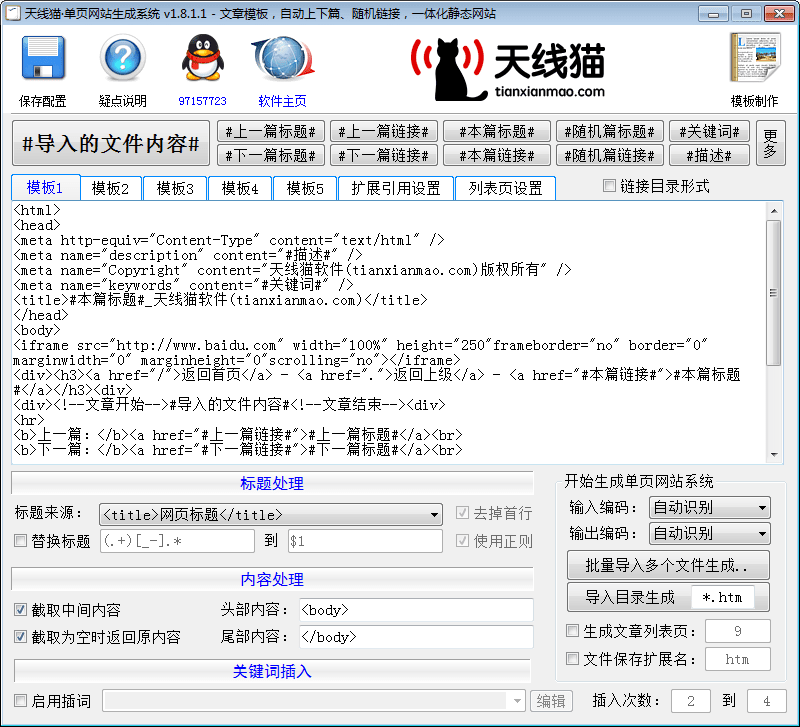Click the template editor vertical scrollbar thumb
Viewport: 800px width, 727px height.
click(x=774, y=293)
